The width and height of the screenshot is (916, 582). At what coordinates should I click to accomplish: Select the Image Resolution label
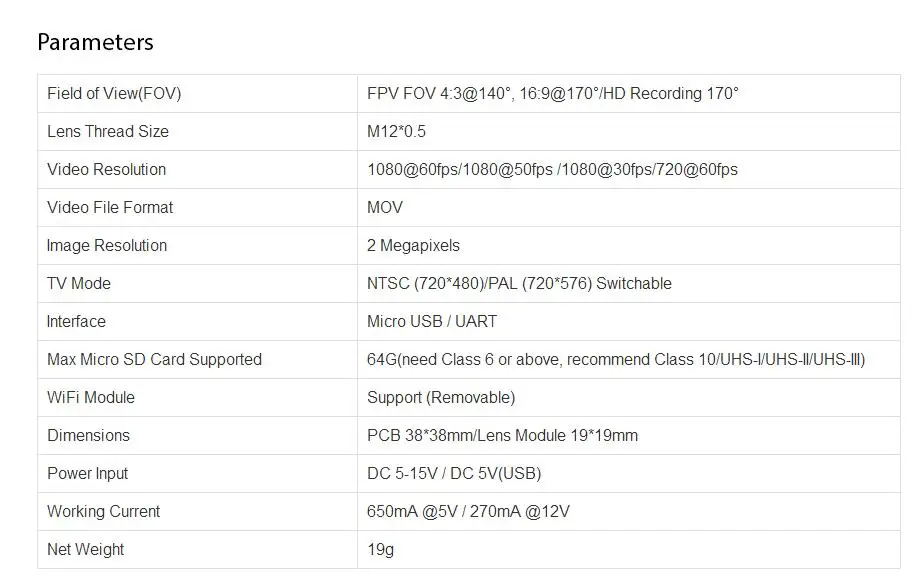coord(107,245)
